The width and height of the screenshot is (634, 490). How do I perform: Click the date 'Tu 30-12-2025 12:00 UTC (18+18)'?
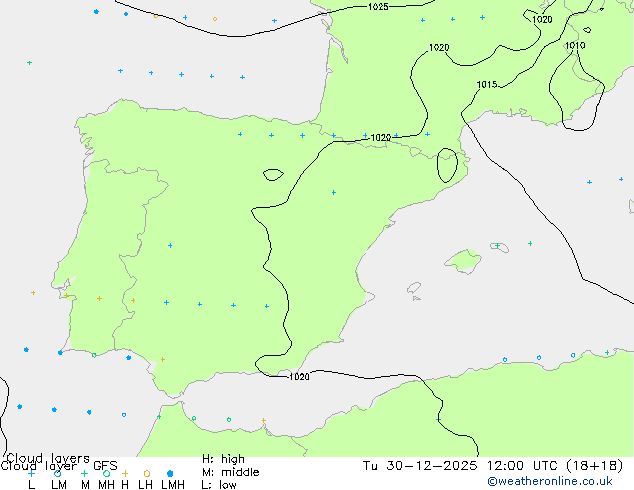493,466
